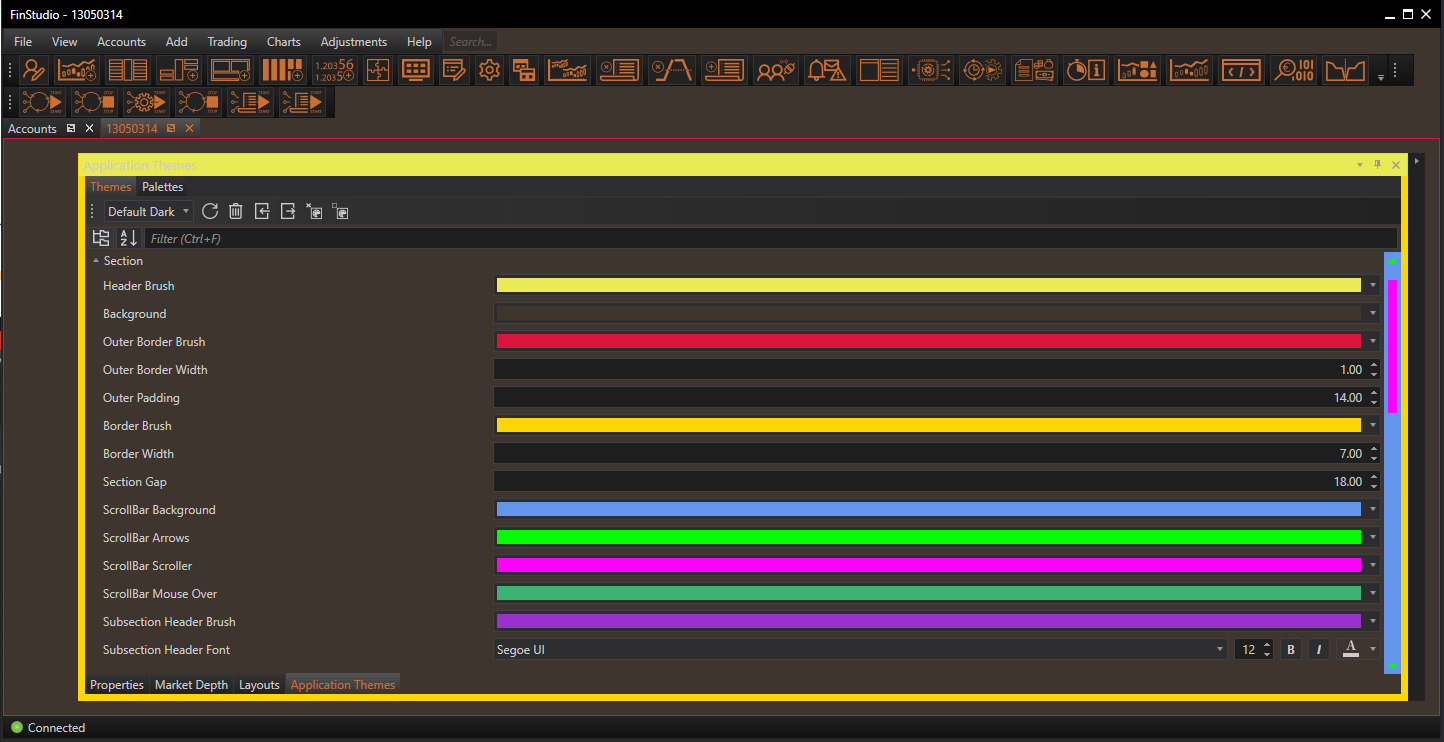Open the Trading menu

227,42
